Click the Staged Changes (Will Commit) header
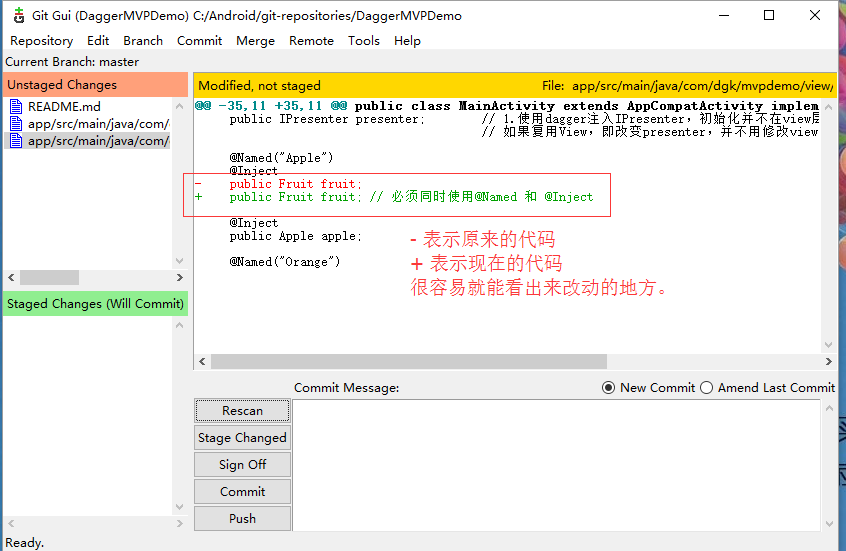 tap(95, 304)
